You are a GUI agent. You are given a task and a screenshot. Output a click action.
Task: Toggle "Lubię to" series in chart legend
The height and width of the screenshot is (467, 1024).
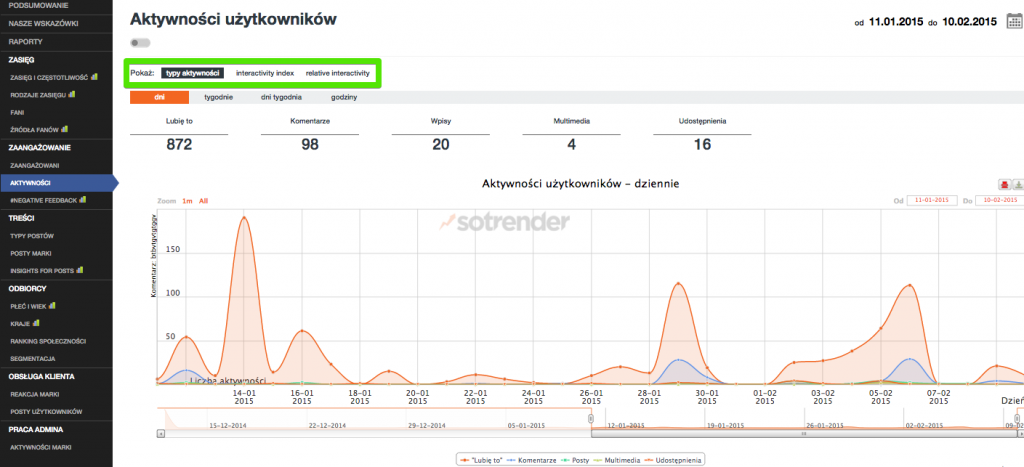(x=479, y=460)
